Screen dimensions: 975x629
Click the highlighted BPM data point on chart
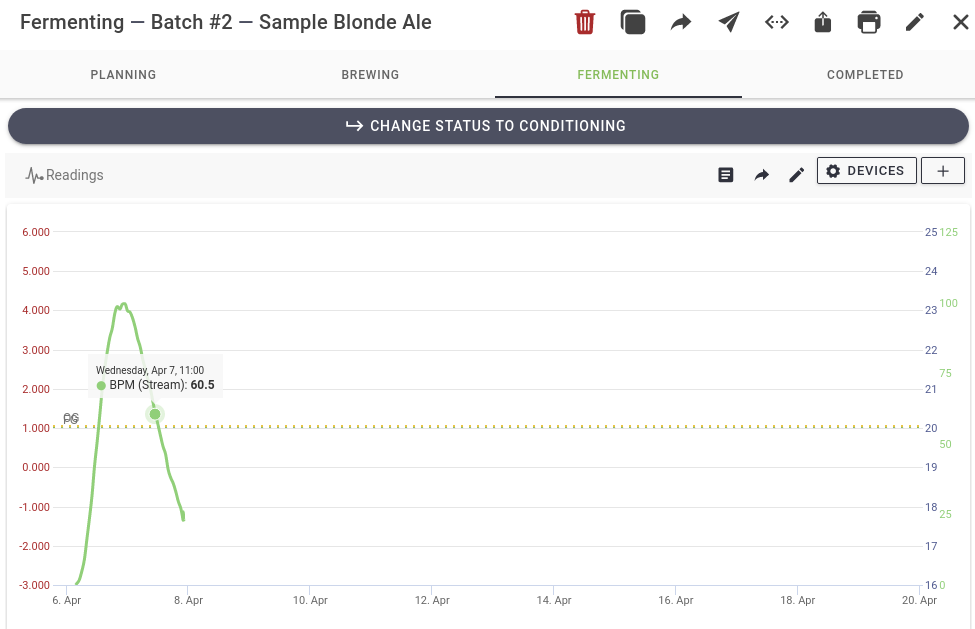coord(155,414)
